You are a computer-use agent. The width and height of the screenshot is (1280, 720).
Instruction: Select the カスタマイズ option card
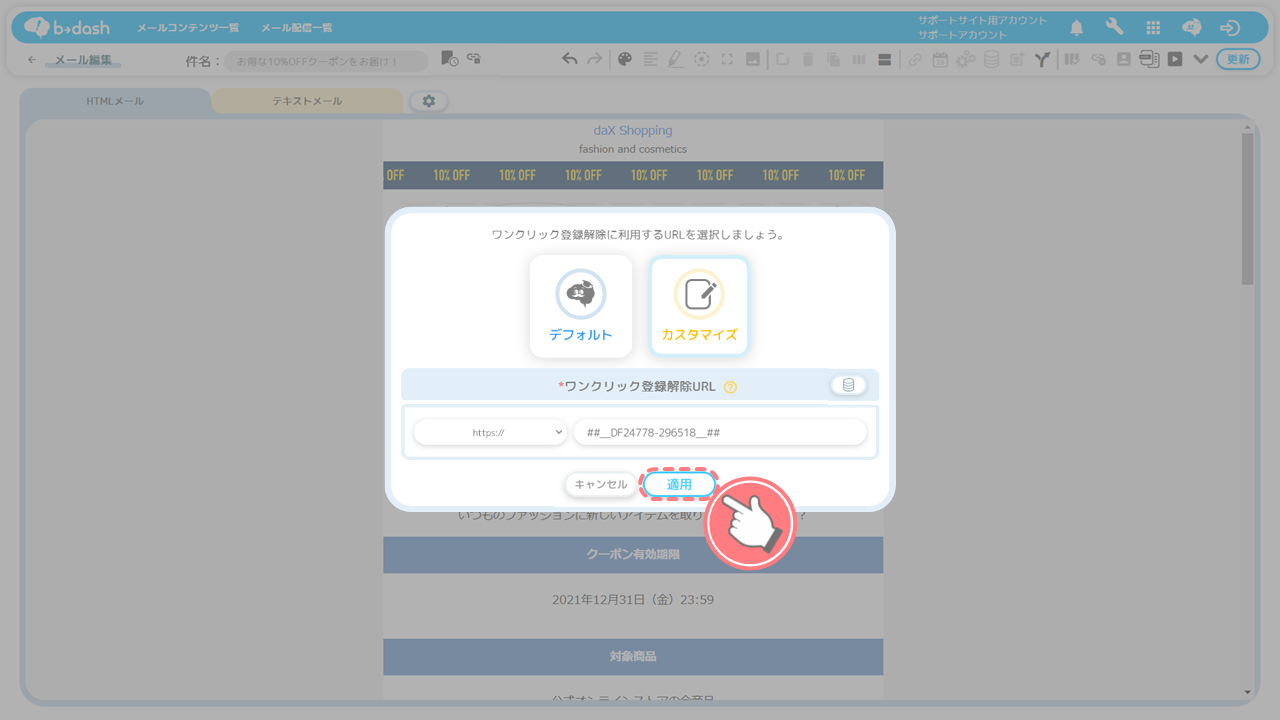pos(699,306)
